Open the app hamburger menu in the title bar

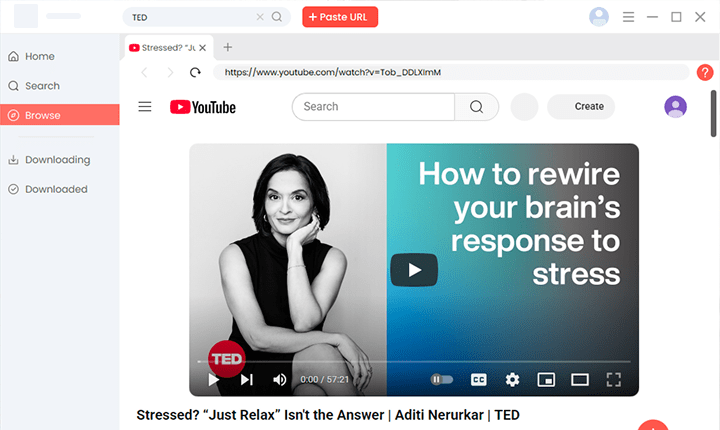coord(628,17)
